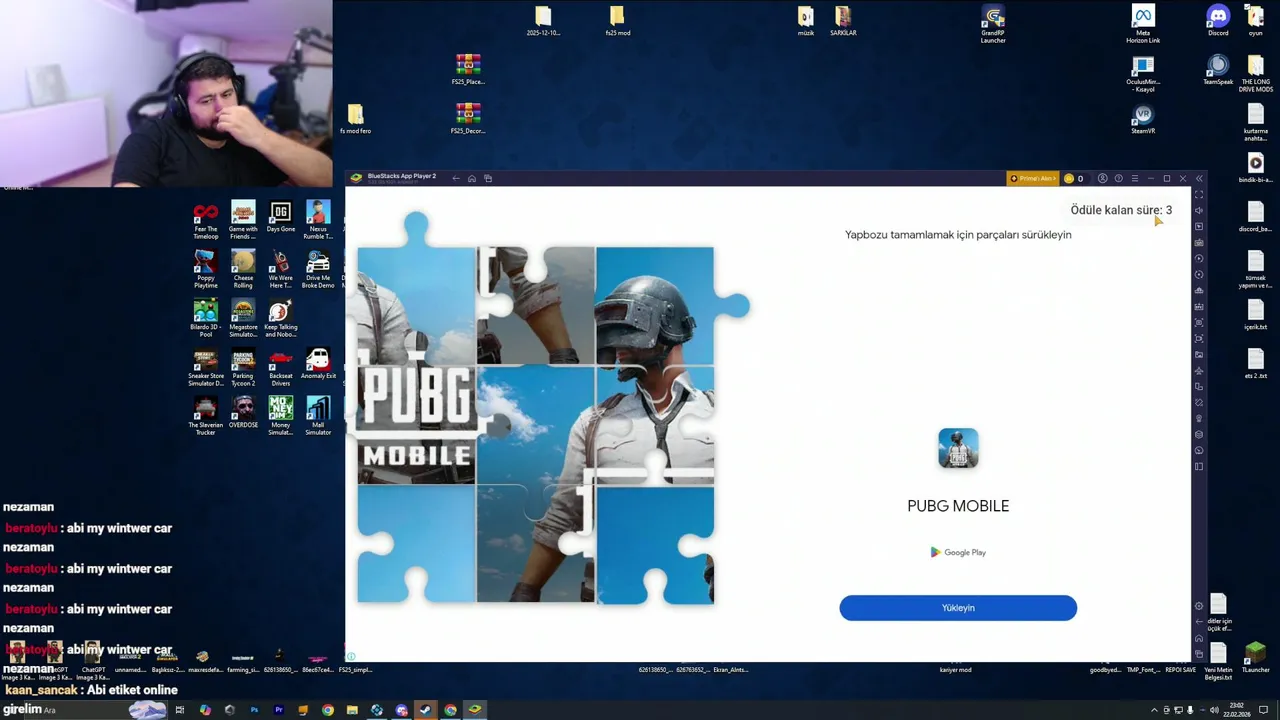Open Parking Tycoon 2 shortcut
This screenshot has width=1280, height=720.
point(243,368)
